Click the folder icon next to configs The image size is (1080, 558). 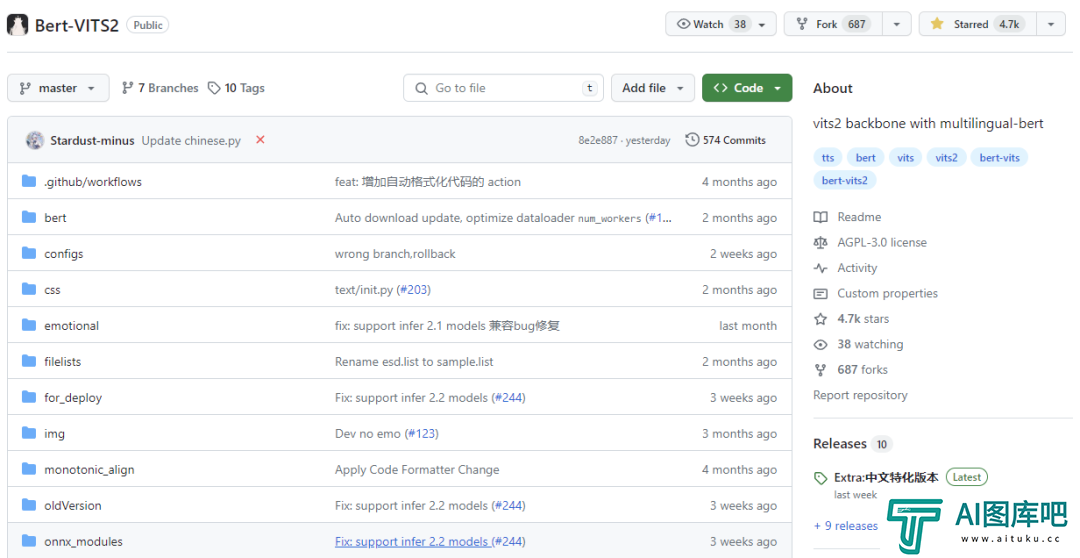[x=29, y=253]
